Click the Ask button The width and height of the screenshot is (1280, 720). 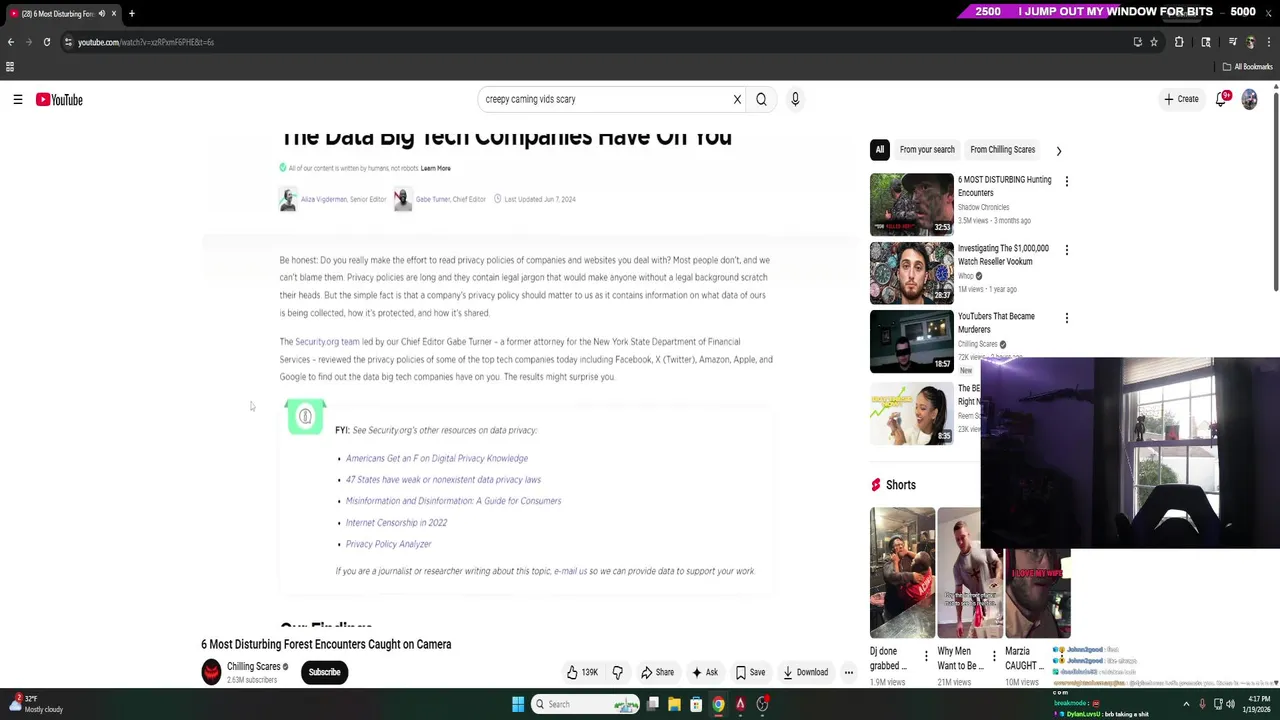coord(705,673)
